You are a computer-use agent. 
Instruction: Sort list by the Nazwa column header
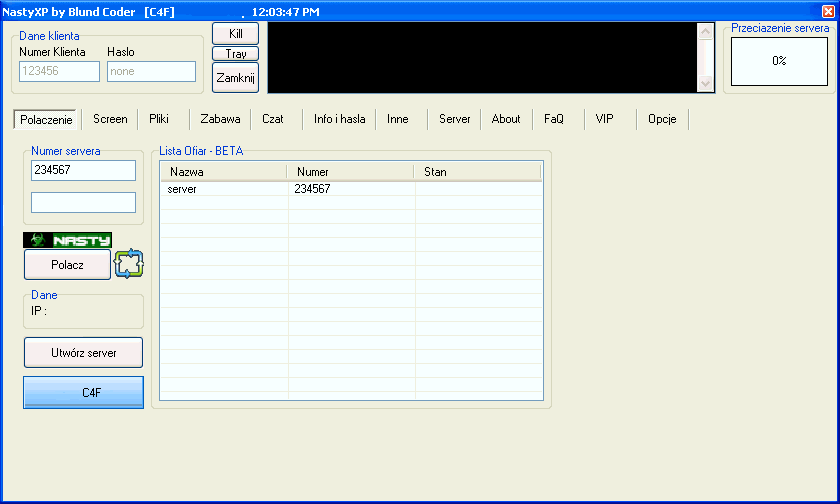click(223, 172)
